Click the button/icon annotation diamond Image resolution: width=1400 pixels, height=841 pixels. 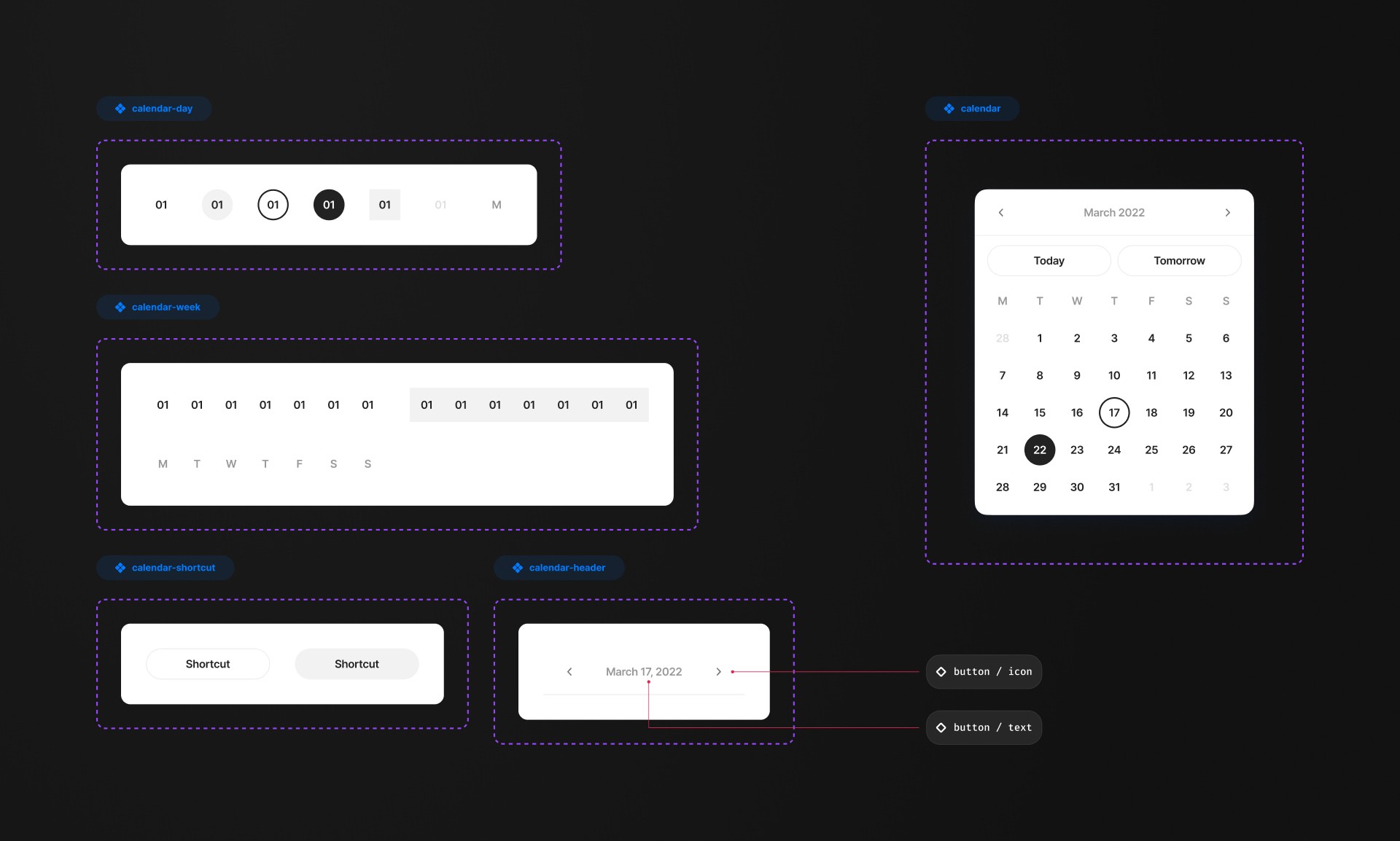(x=941, y=671)
